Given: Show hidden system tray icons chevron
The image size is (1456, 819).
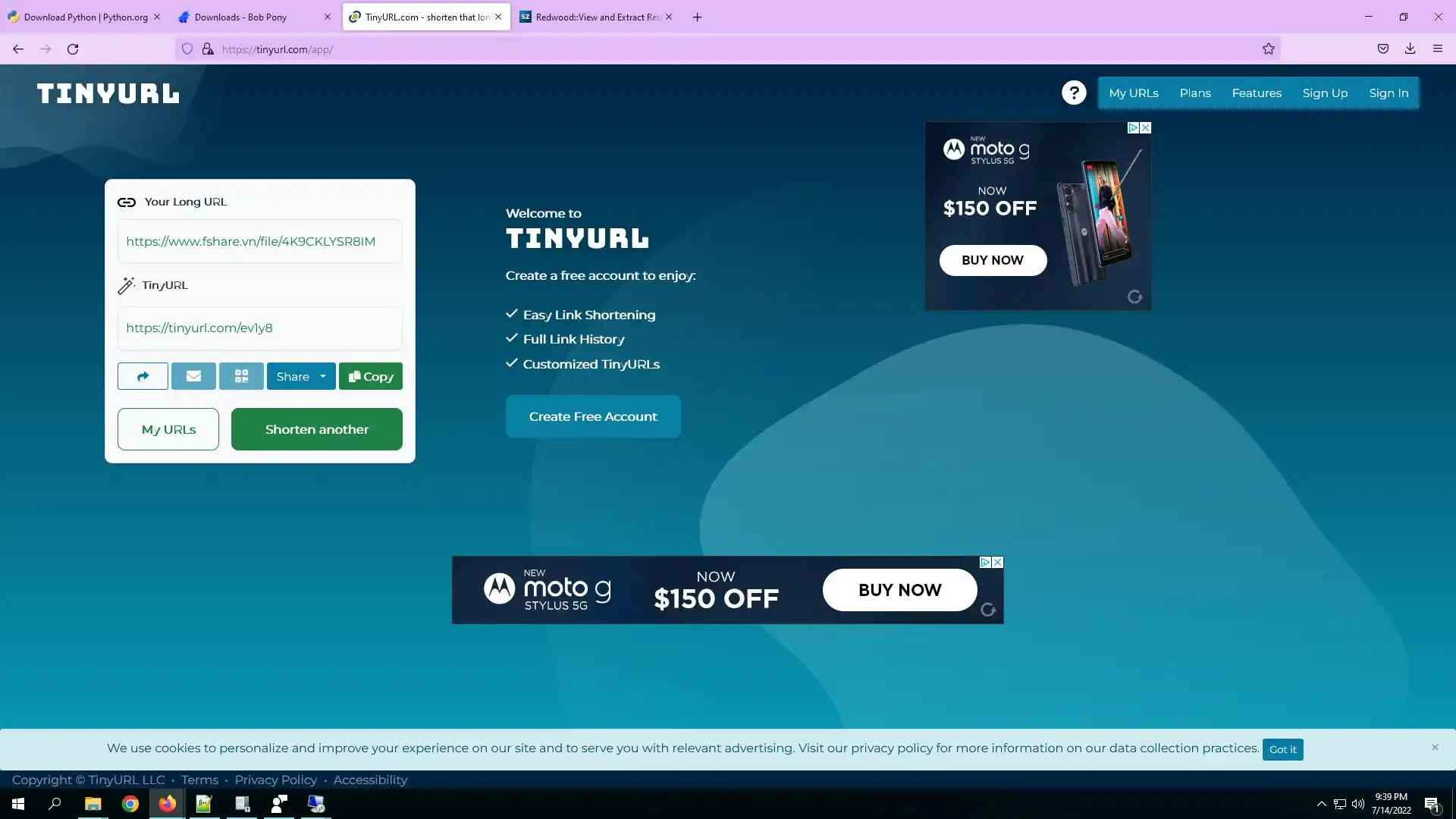Looking at the screenshot, I should point(1321,804).
